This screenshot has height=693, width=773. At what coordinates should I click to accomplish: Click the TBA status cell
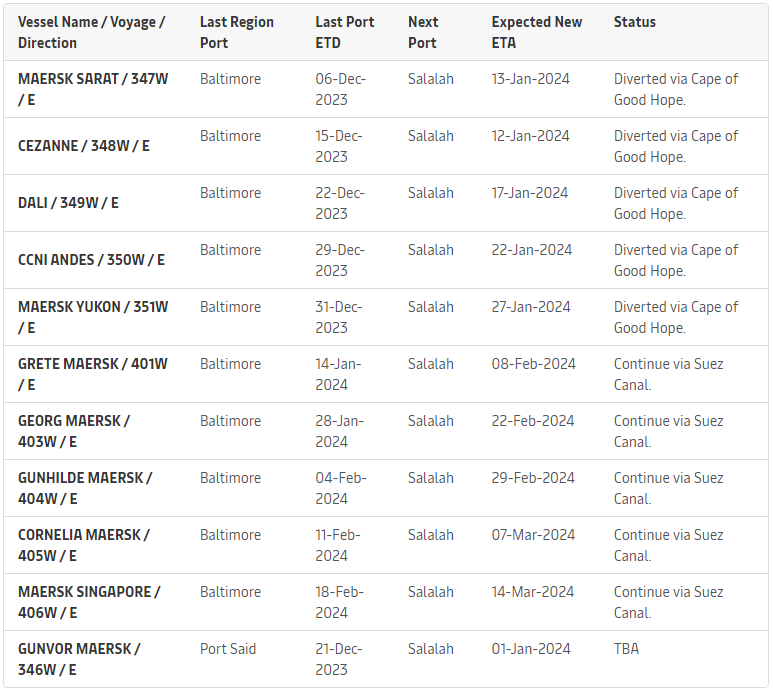626,649
